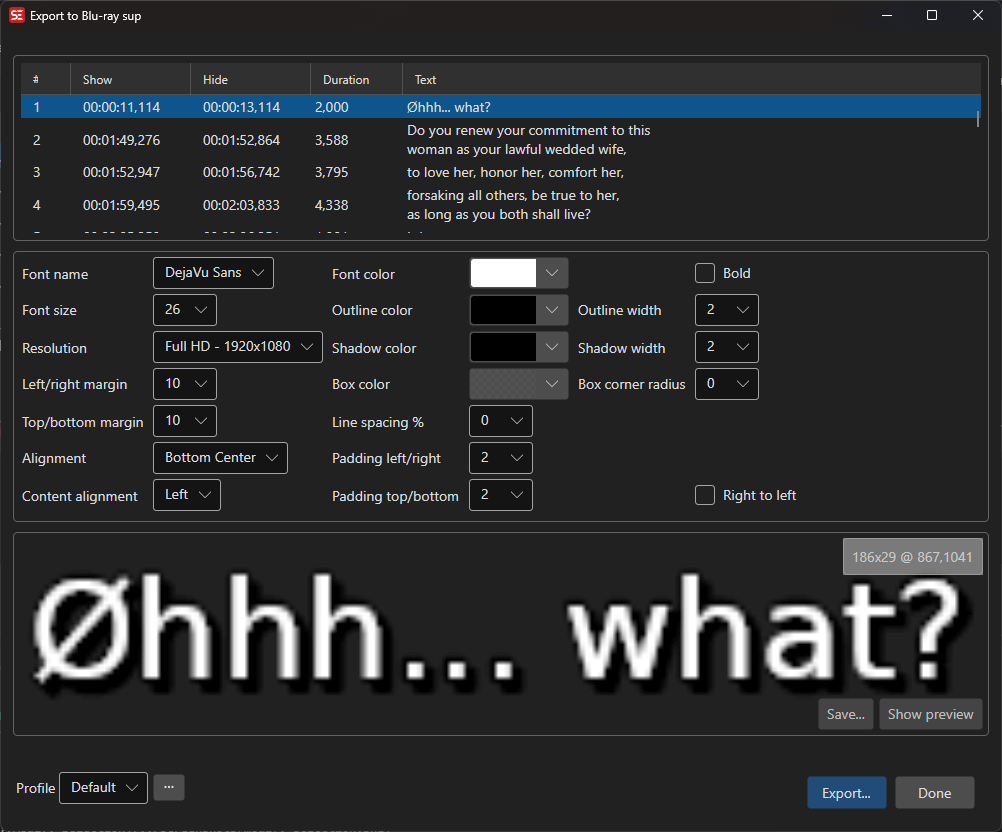Enable Bold font styling
Viewport: 1002px width, 832px height.
point(704,272)
